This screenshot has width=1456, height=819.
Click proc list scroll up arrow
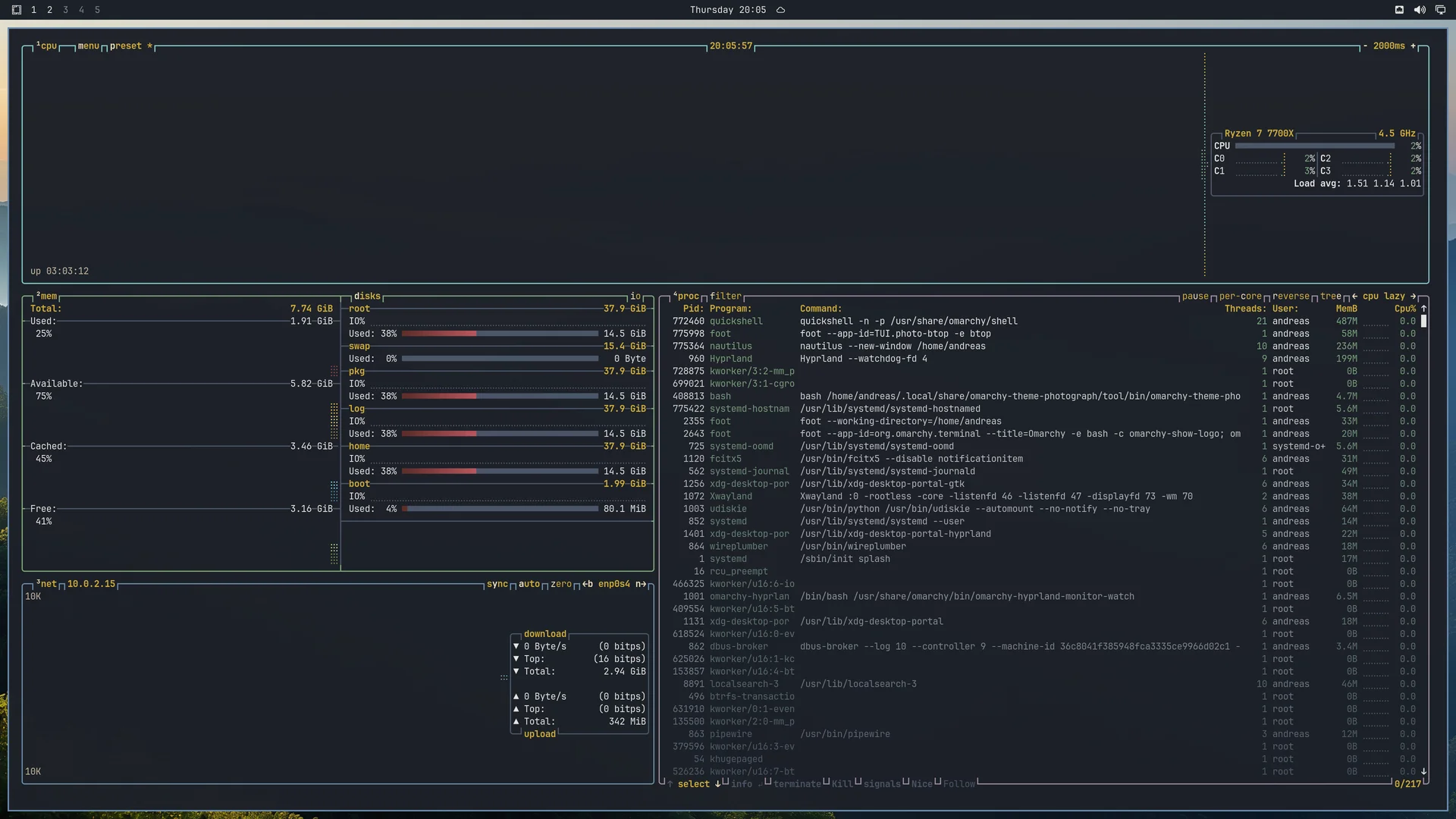click(x=1423, y=309)
